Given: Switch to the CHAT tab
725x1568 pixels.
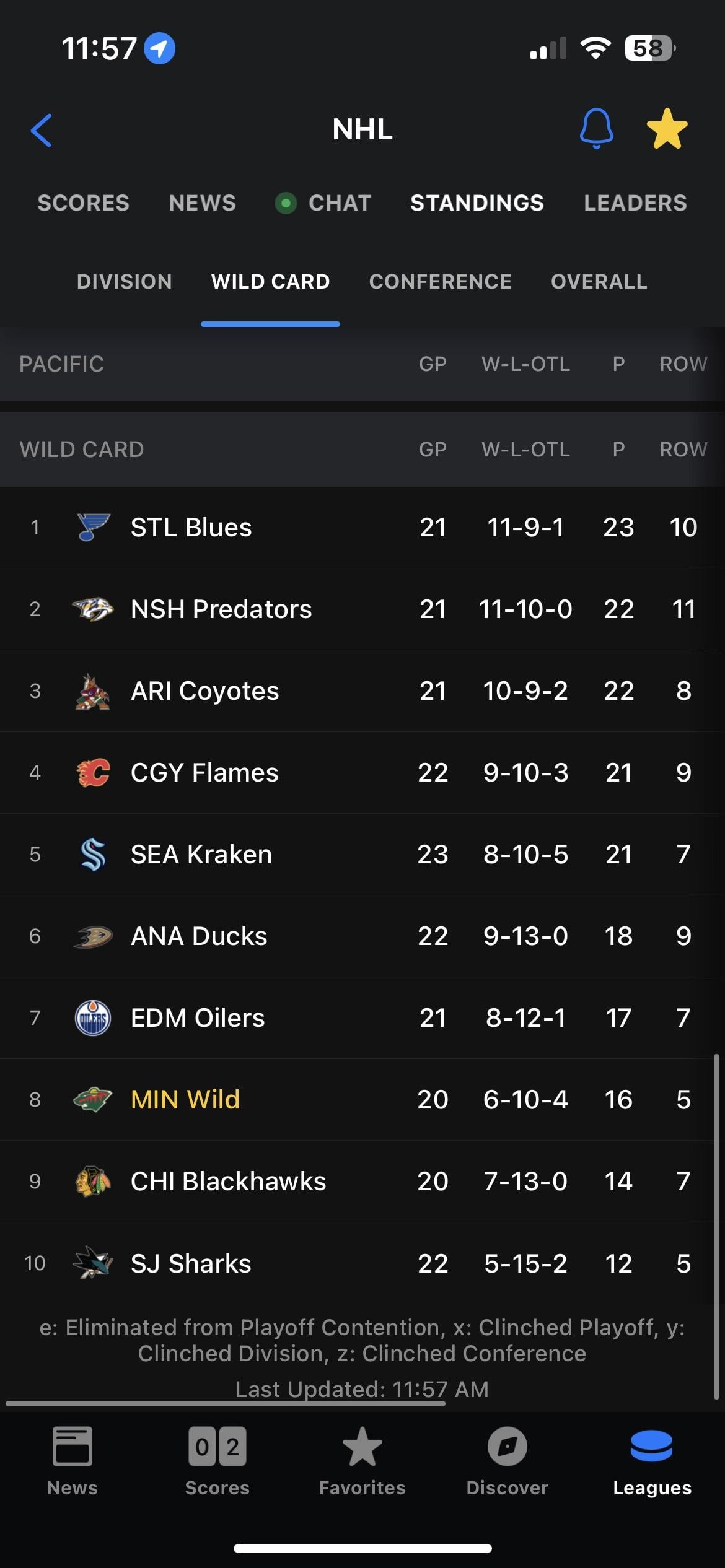Looking at the screenshot, I should click(x=340, y=203).
